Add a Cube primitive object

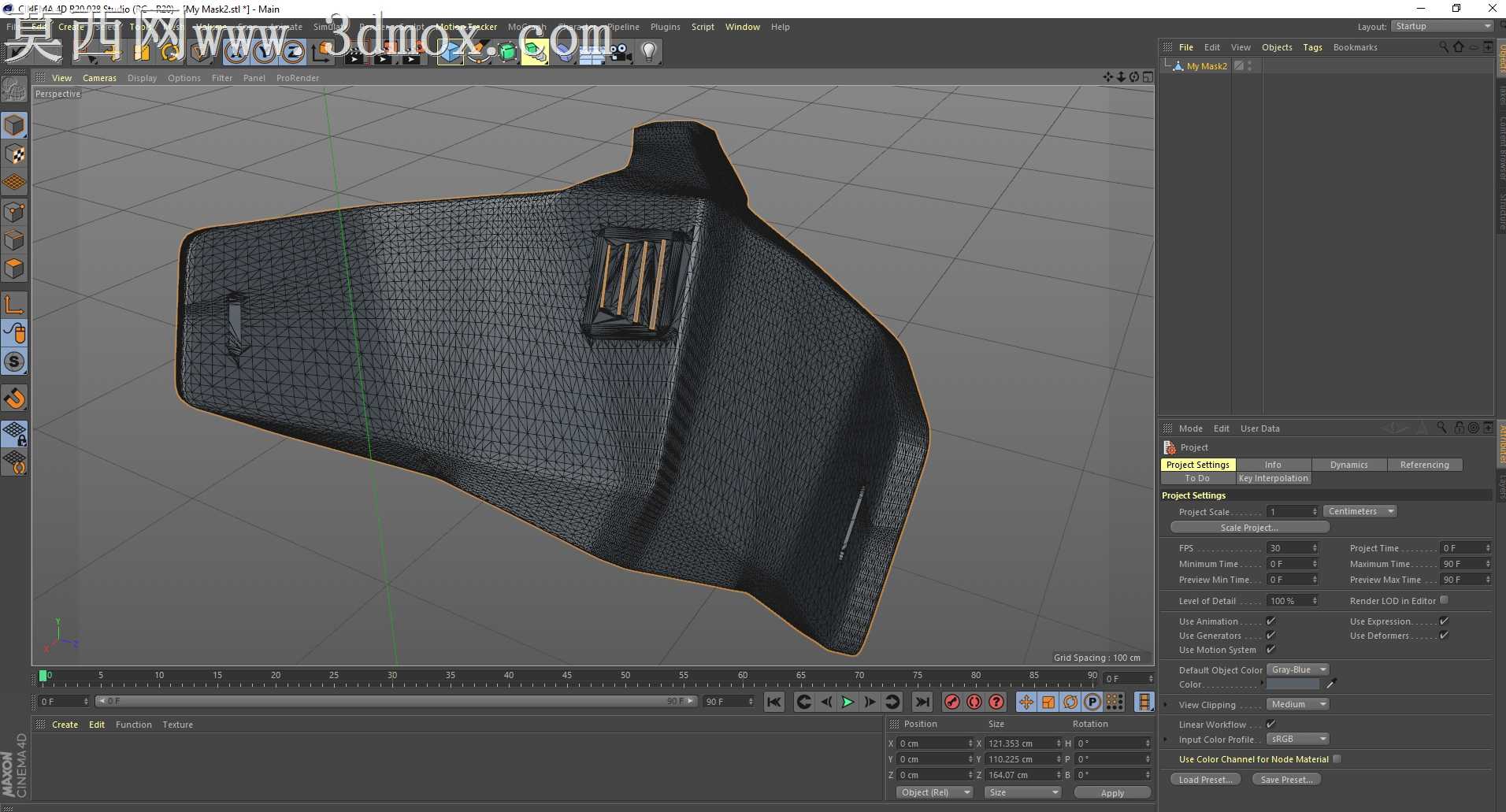(x=450, y=53)
